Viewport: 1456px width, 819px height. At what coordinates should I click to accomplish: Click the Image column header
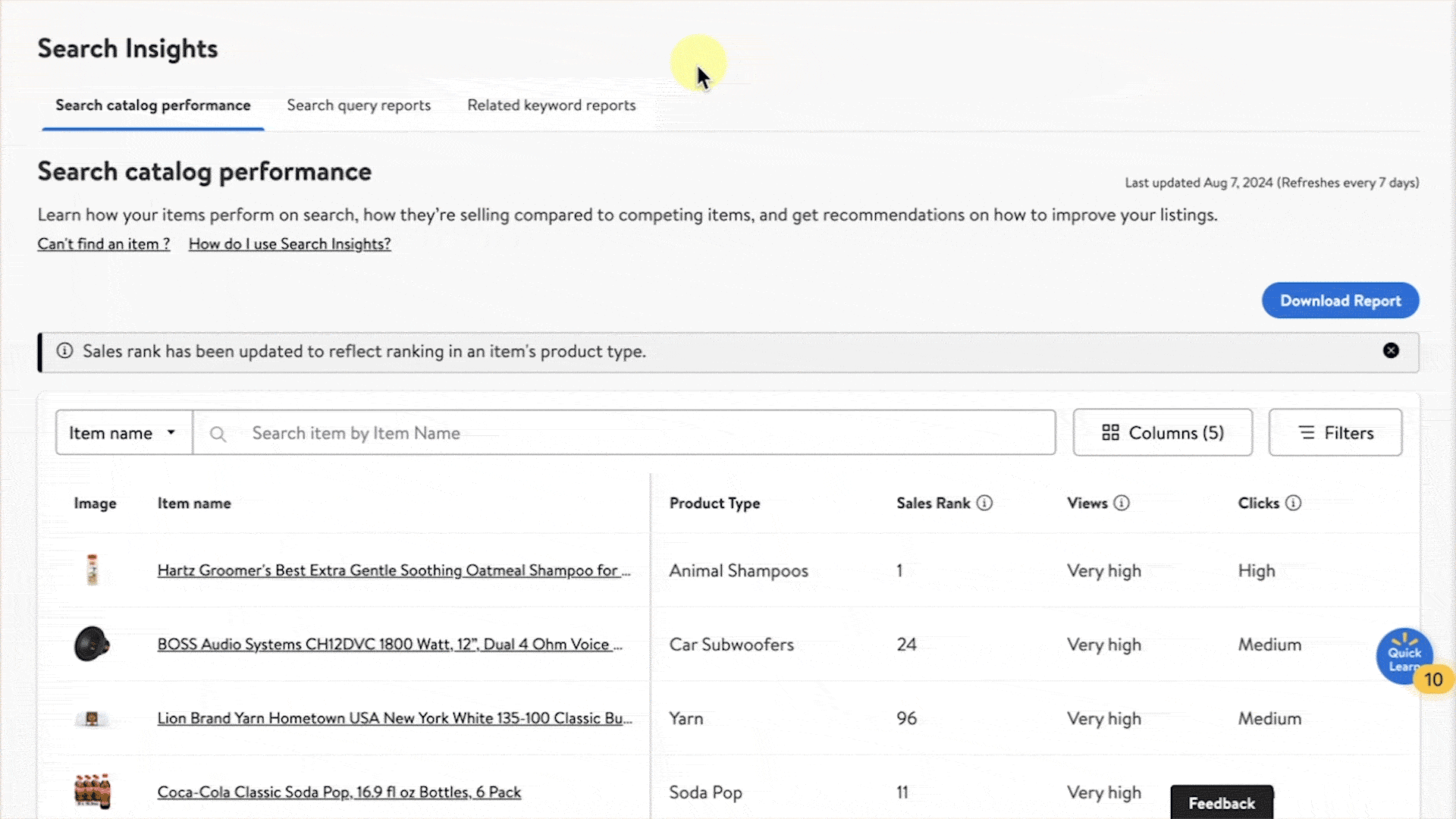(95, 504)
